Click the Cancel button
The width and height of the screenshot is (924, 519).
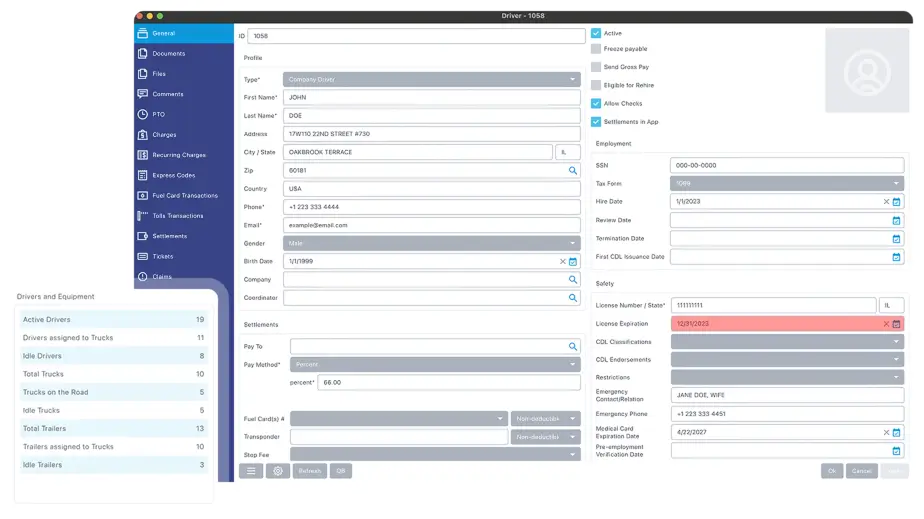click(x=861, y=471)
